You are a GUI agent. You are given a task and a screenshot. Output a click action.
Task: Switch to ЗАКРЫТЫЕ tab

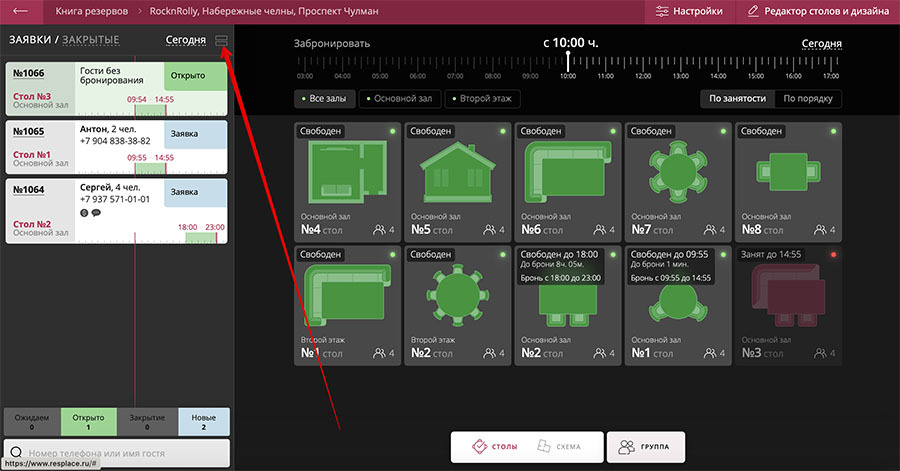click(x=91, y=40)
